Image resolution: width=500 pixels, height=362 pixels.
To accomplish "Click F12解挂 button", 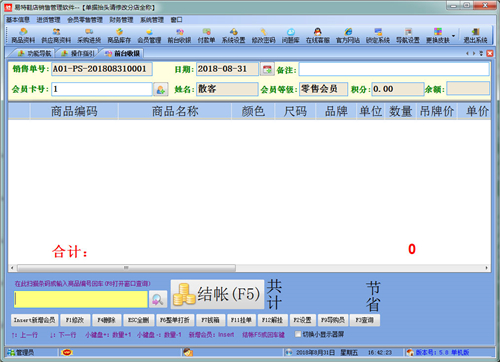I will tap(272, 320).
